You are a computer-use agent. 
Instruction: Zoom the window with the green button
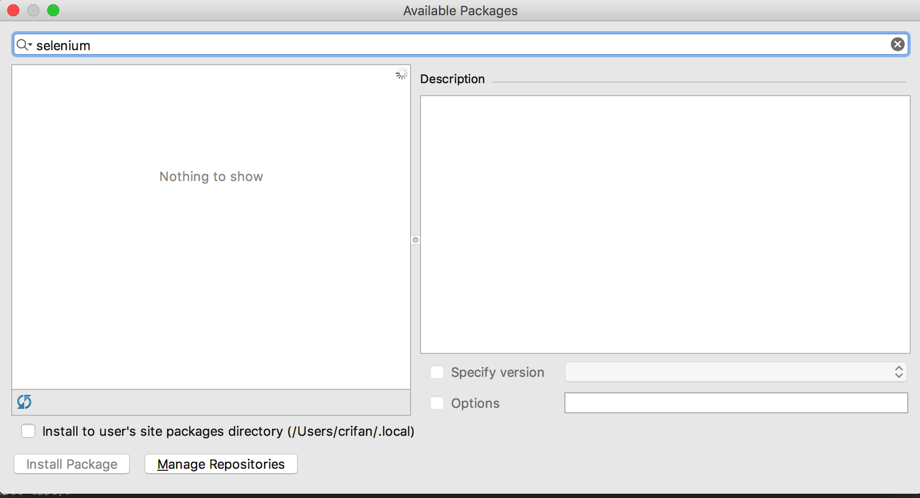(53, 11)
